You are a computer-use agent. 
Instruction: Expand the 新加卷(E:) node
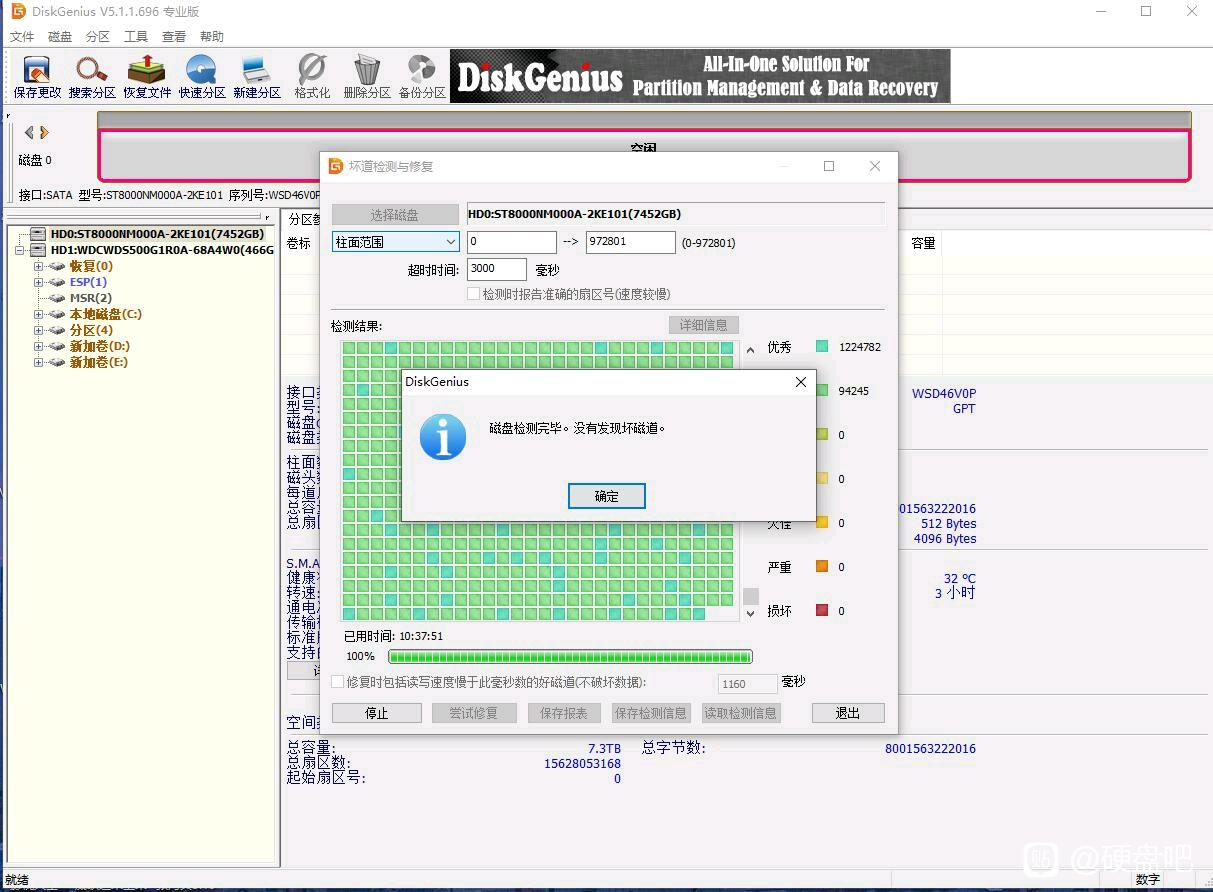tap(38, 362)
